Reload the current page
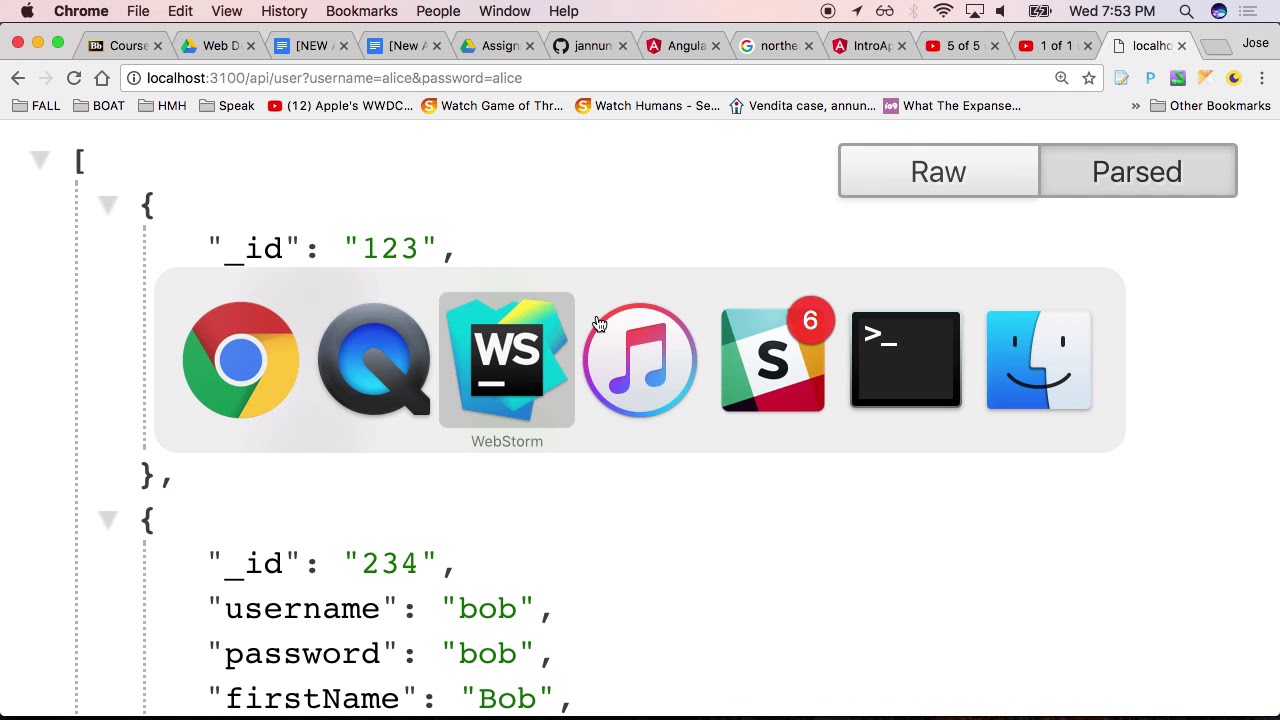This screenshot has width=1280, height=720. [74, 78]
